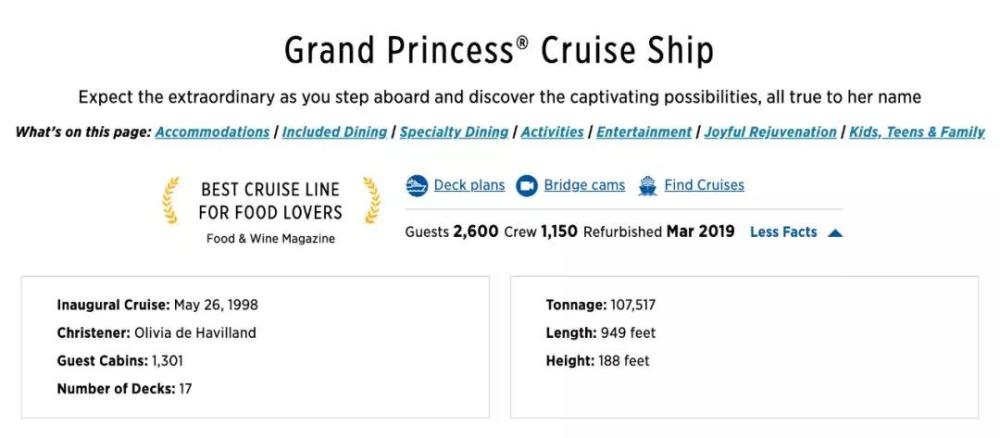
Task: Click the Grand Princess Cruise Ship heading
Action: [x=499, y=50]
